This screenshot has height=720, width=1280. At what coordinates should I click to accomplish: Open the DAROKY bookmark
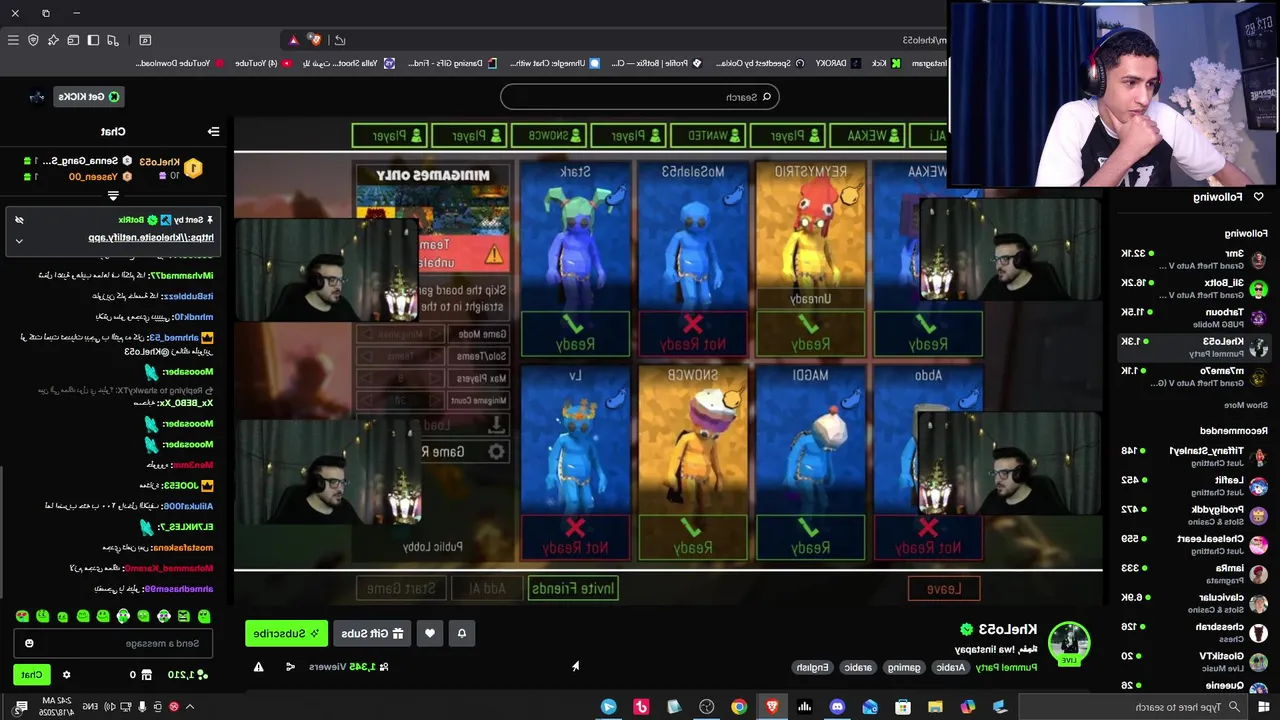point(837,63)
